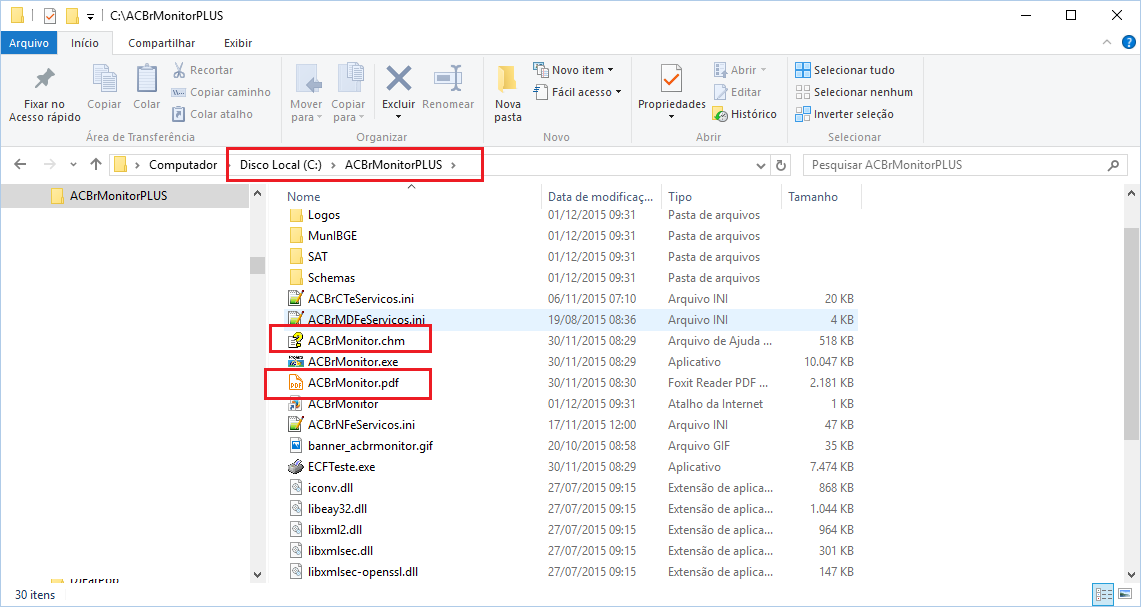Click Selecionar tudo
This screenshot has width=1141, height=607.
coord(845,70)
